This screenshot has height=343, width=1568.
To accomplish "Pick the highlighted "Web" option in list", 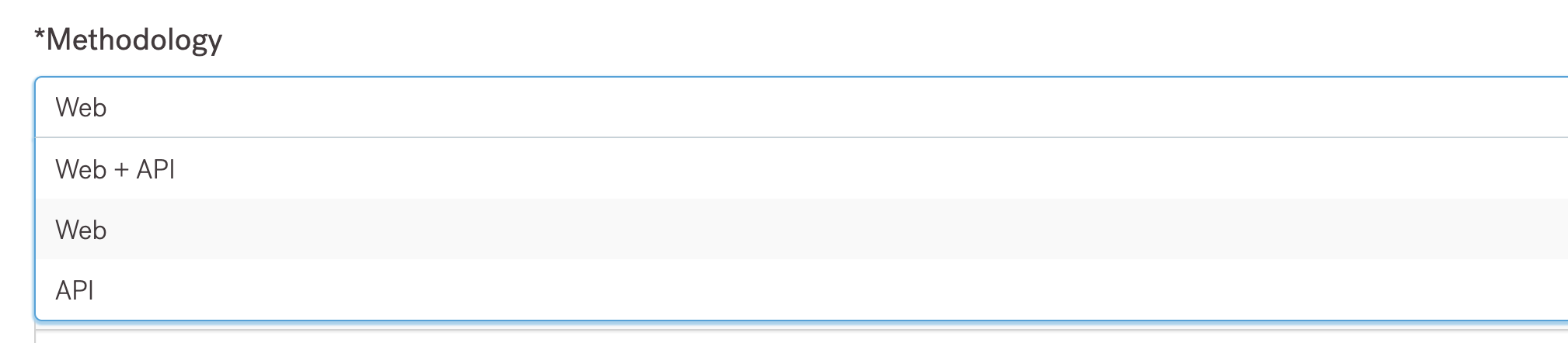I will [802, 229].
